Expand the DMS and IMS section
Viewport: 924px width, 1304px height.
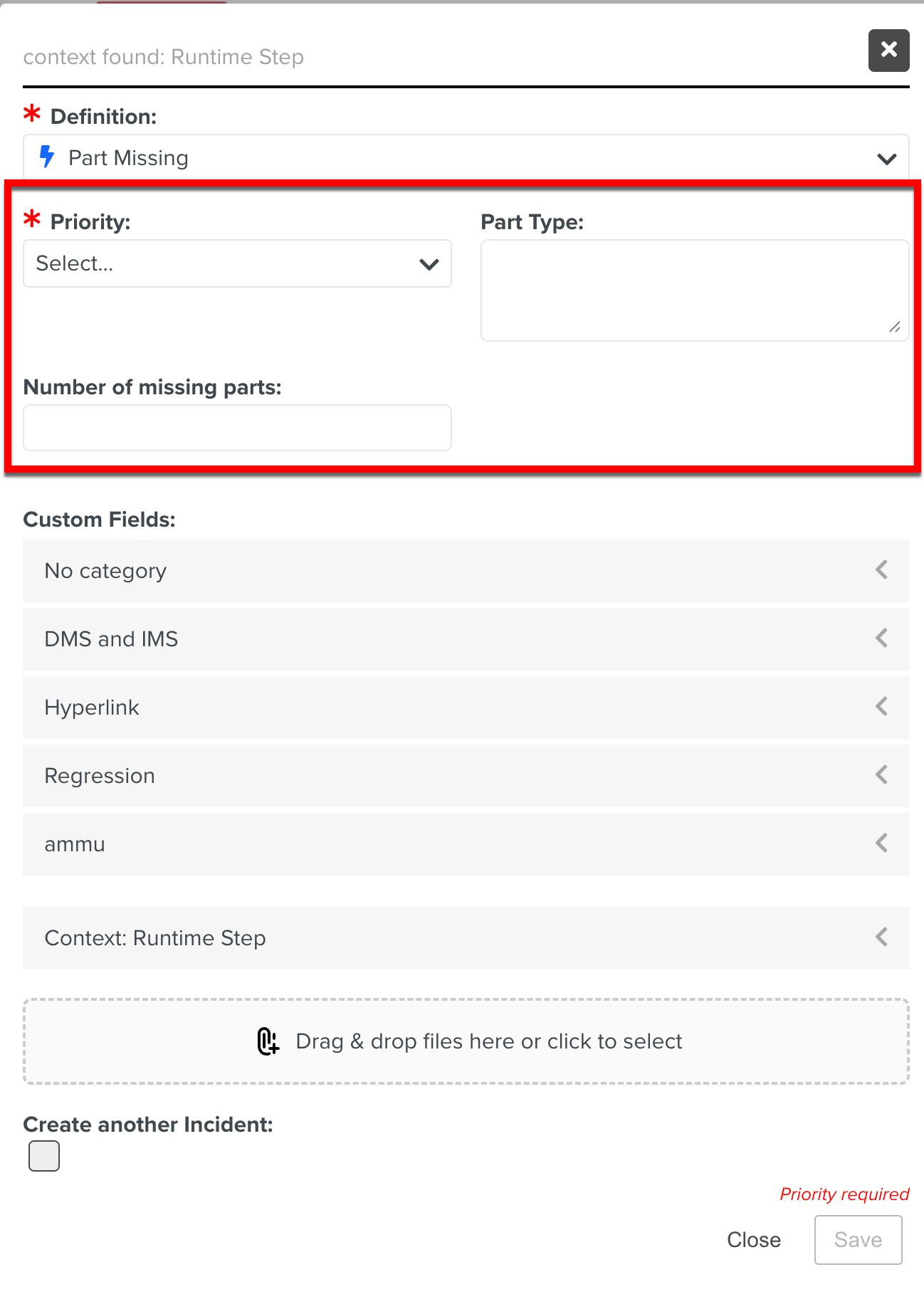point(881,638)
